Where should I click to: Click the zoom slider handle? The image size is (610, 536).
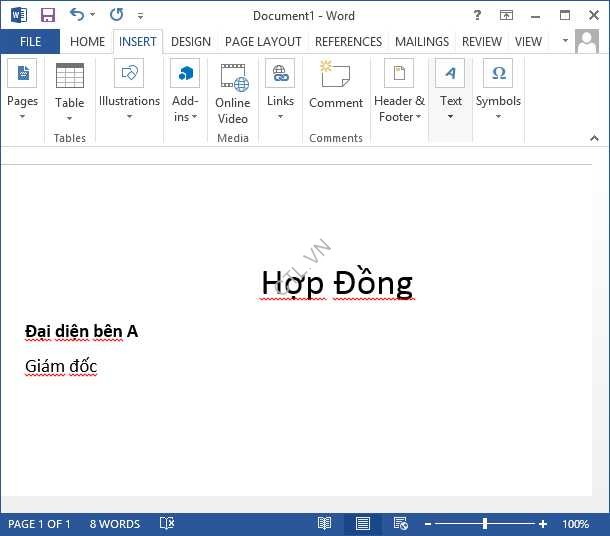tap(485, 524)
